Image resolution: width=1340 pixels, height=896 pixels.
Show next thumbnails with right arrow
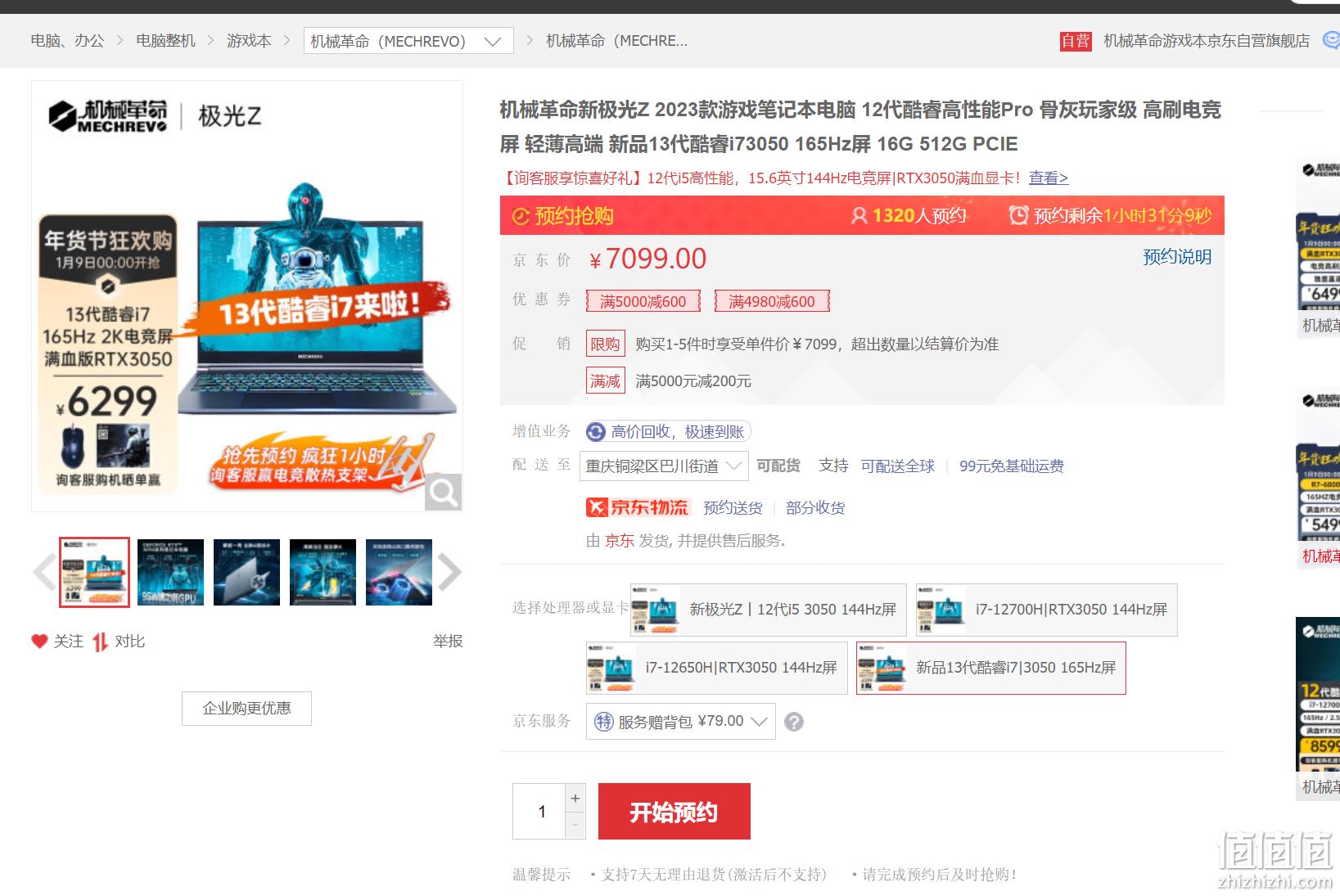pyautogui.click(x=449, y=572)
